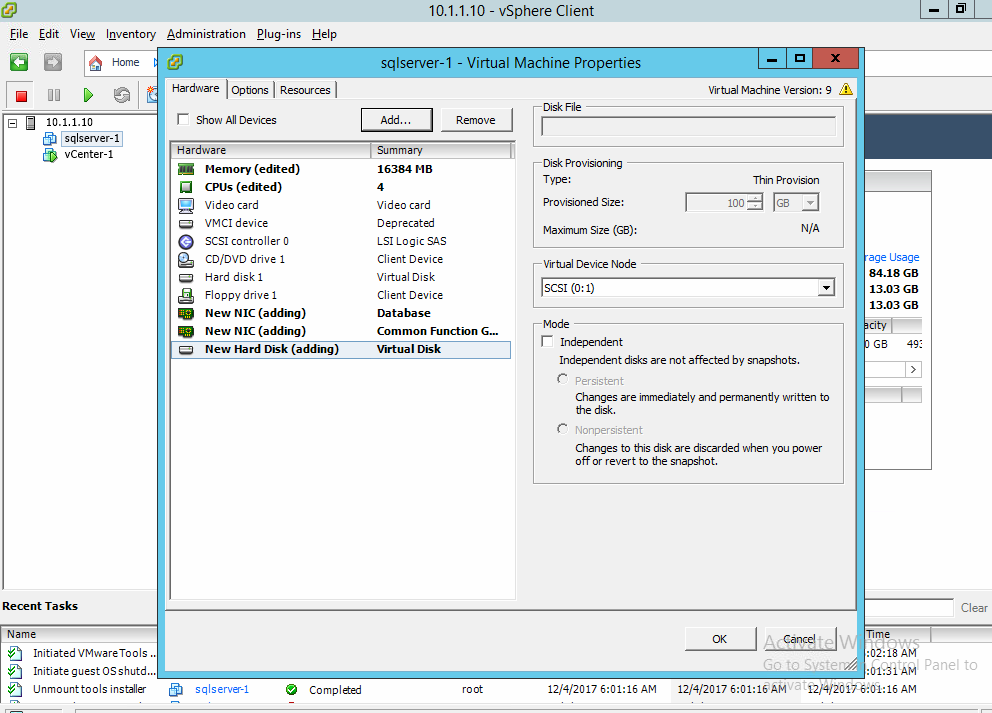Screen dimensions: 992x713
Task: Select the 'Hard disk 1' hardware row
Action: coord(341,277)
